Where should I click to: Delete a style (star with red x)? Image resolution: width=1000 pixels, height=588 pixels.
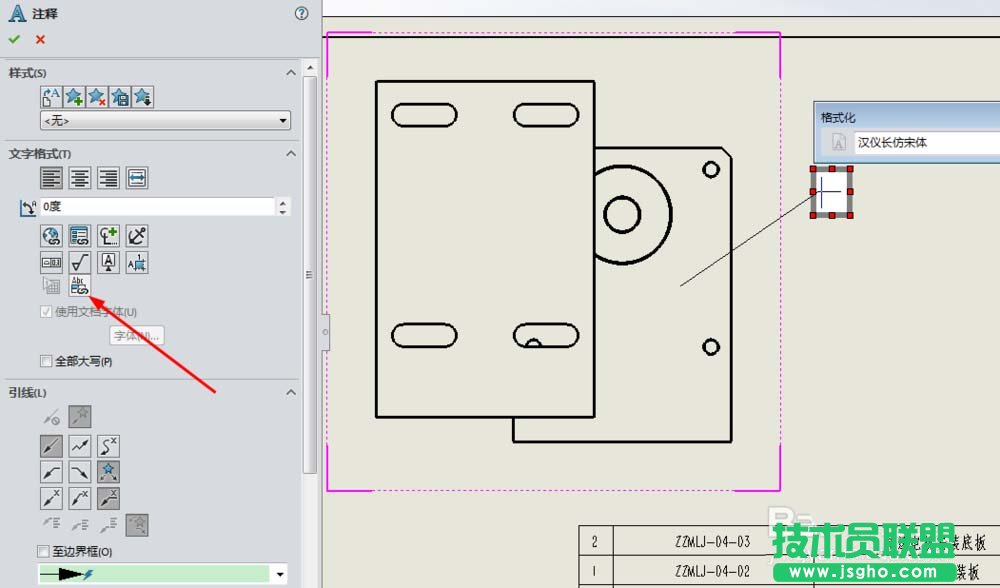coord(97,97)
